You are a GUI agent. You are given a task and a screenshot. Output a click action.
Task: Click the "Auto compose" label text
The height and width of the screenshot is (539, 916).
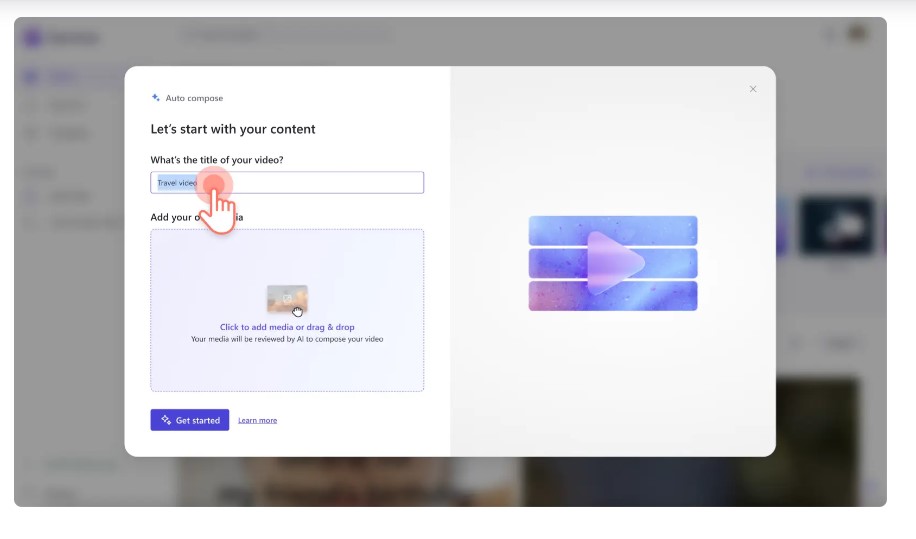click(x=194, y=98)
